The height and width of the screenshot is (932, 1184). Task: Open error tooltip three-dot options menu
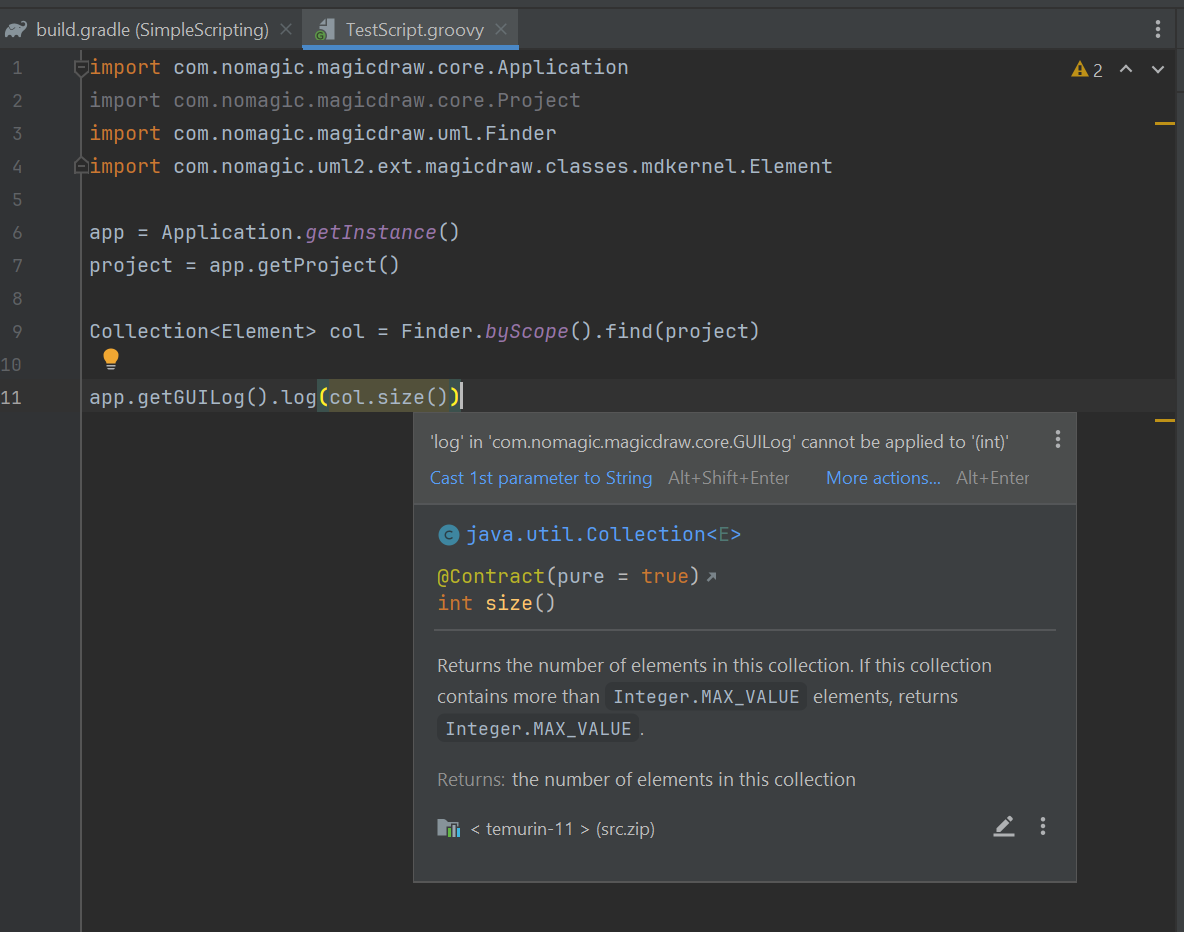1057,440
